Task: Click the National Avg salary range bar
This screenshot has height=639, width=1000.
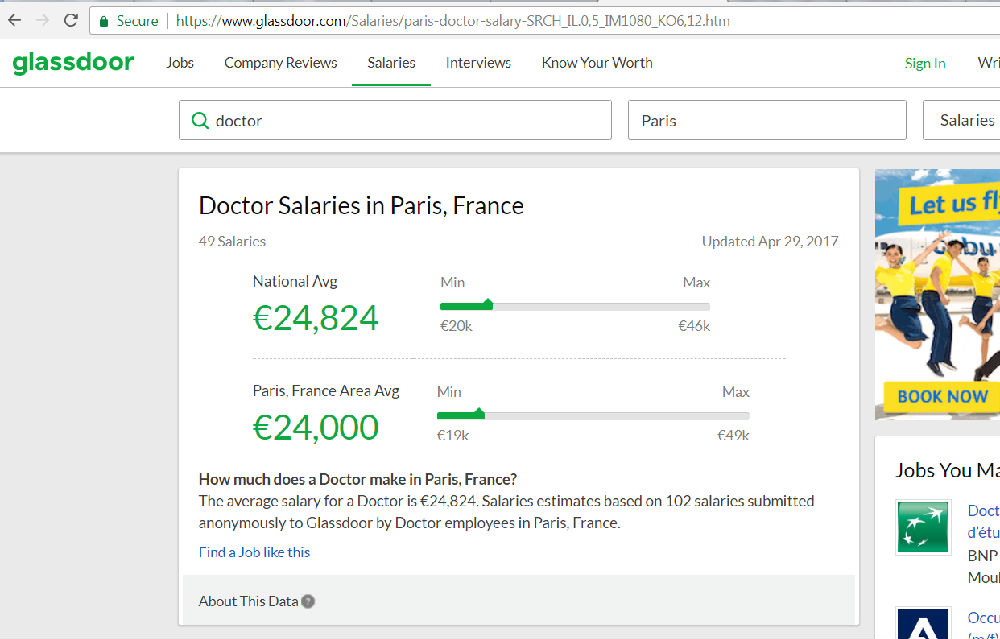Action: pos(575,306)
